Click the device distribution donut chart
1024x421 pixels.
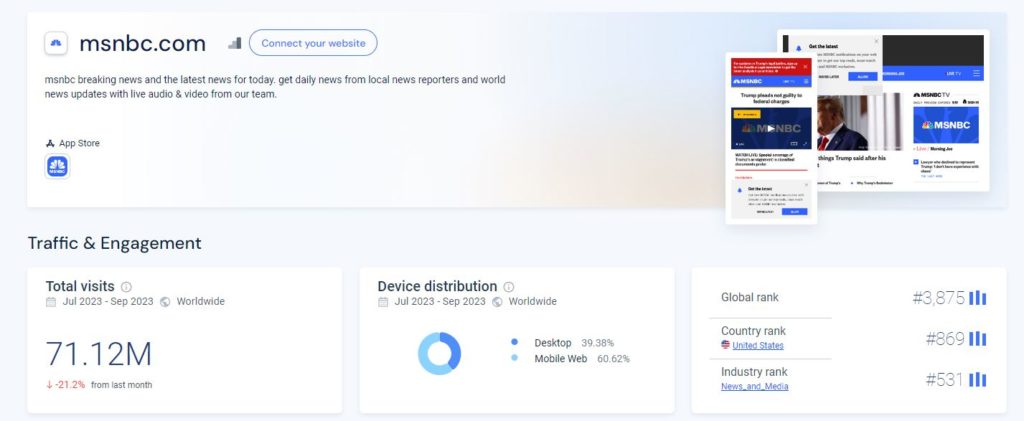[x=440, y=353]
